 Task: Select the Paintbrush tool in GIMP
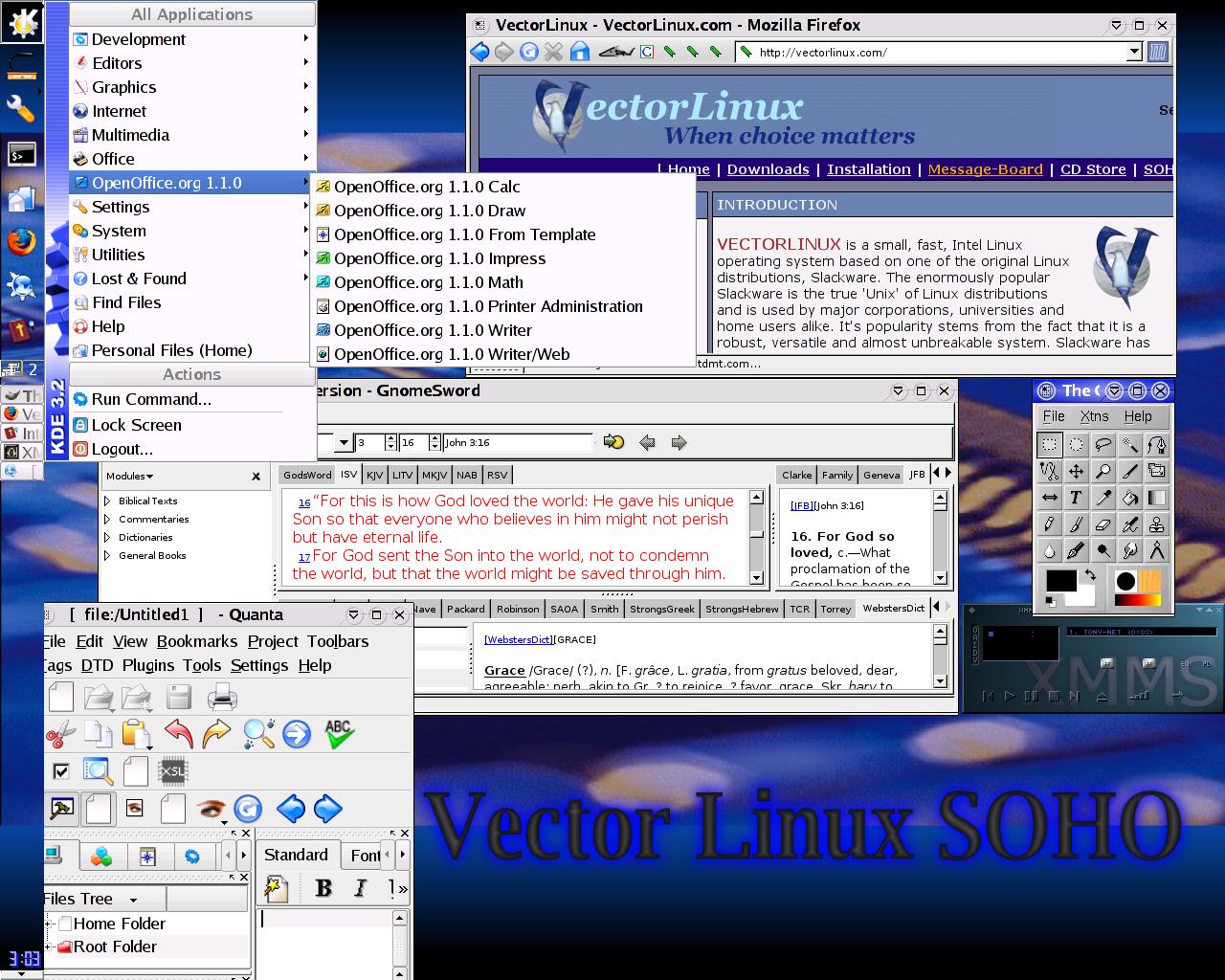pyautogui.click(x=1077, y=524)
